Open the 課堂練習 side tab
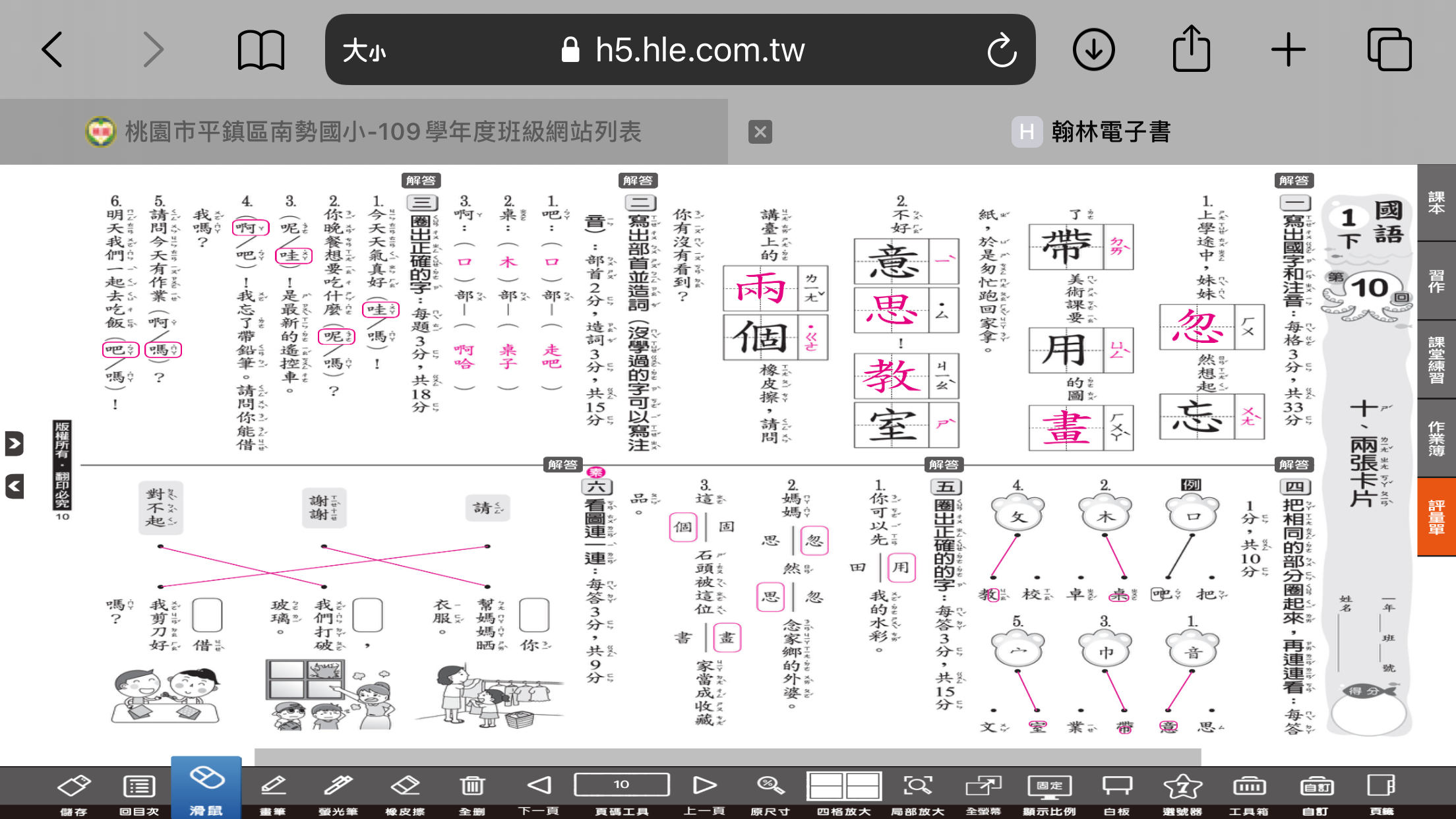Screen dimensions: 1456x819 tap(1436, 359)
